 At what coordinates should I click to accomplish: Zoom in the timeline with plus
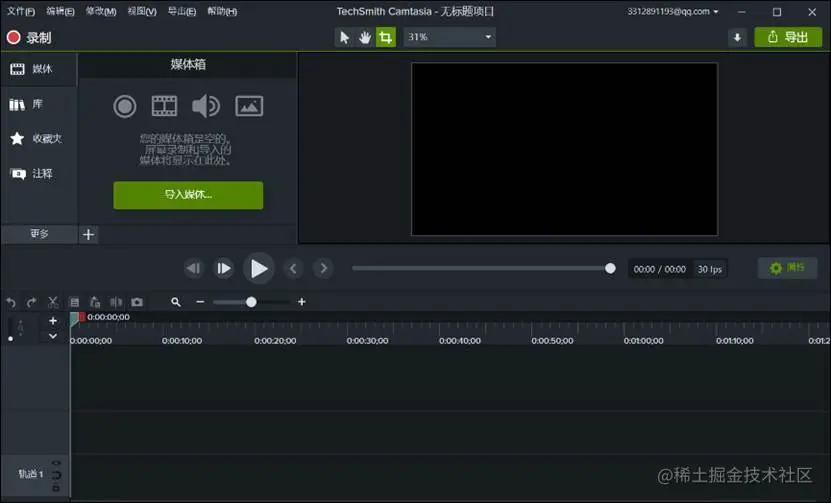click(x=302, y=302)
